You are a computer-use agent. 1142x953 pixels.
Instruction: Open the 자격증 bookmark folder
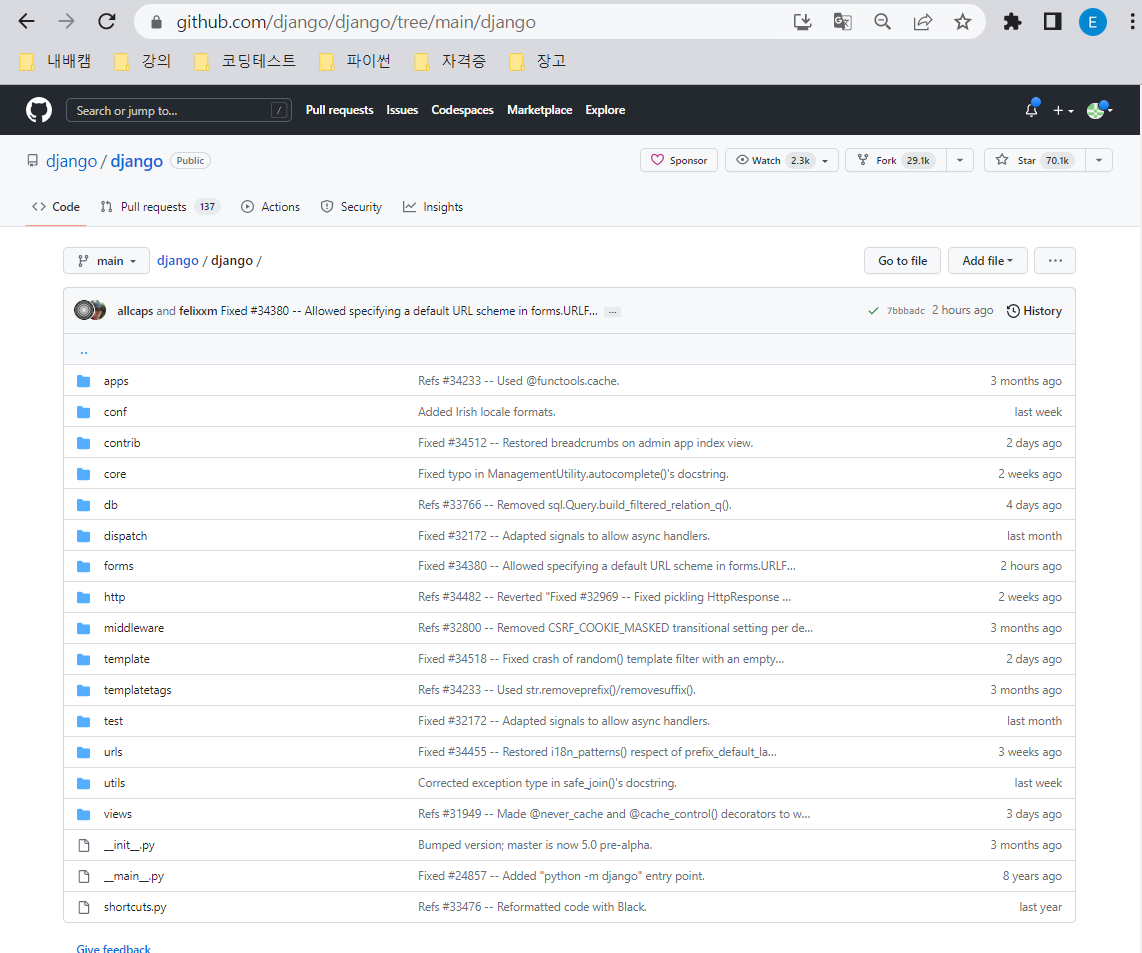(450, 61)
